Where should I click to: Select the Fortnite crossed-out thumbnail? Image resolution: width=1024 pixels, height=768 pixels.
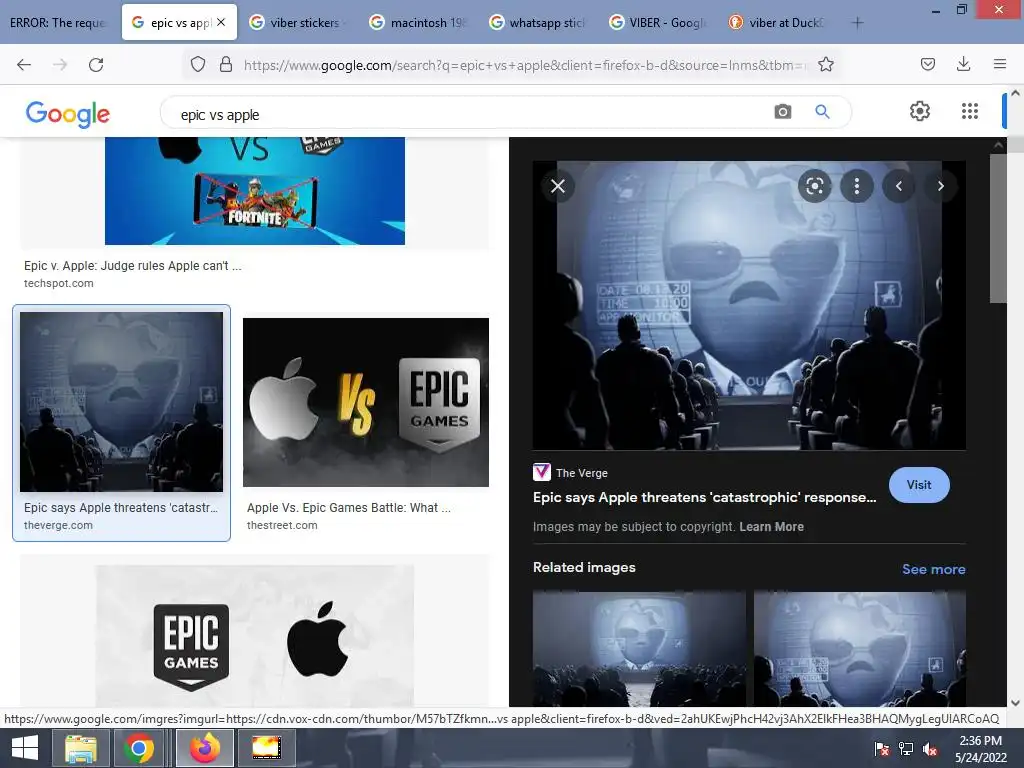[x=255, y=191]
